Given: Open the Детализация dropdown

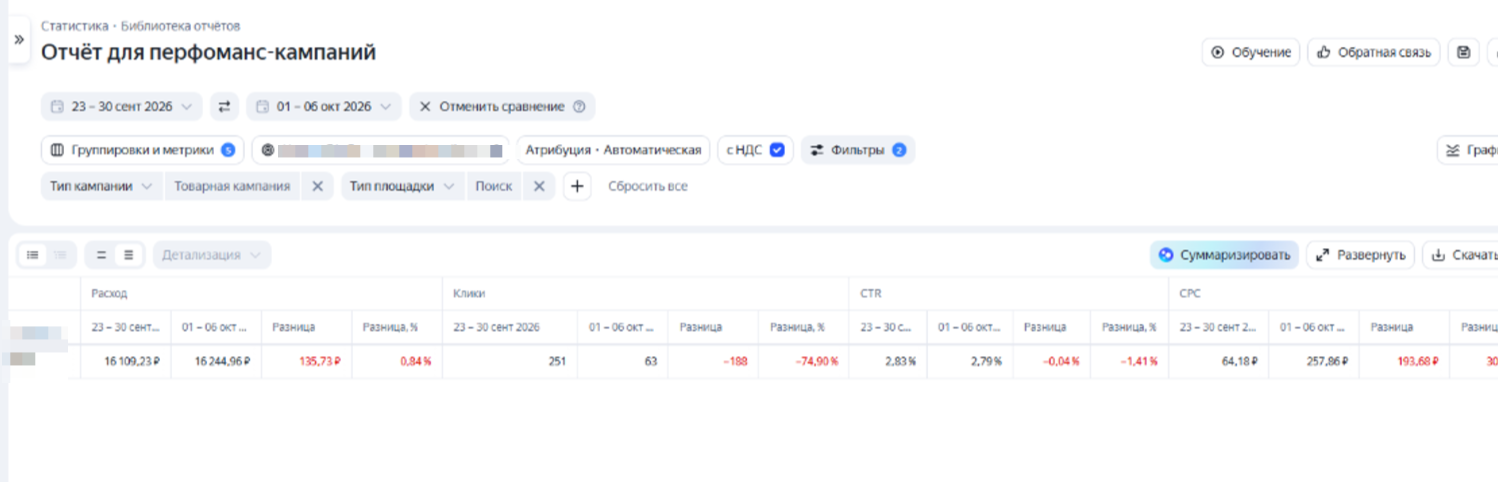Looking at the screenshot, I should [x=212, y=255].
